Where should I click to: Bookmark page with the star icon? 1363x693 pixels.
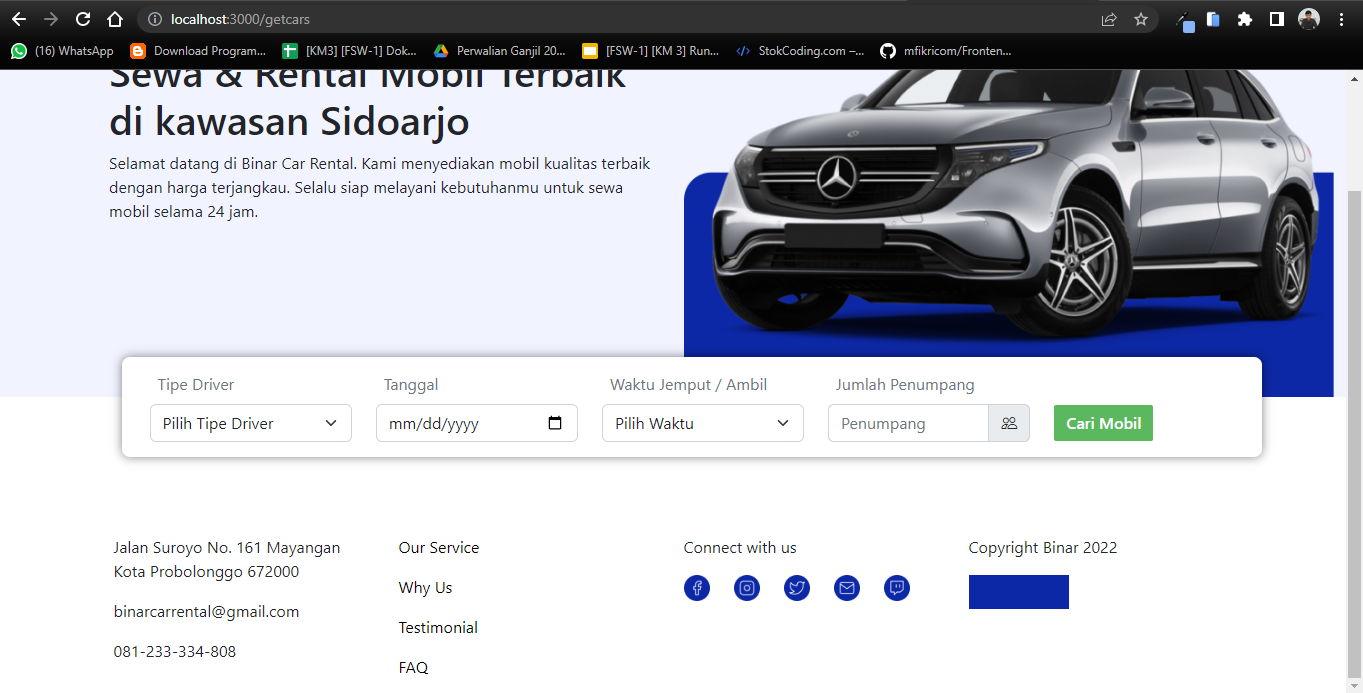pos(1141,19)
